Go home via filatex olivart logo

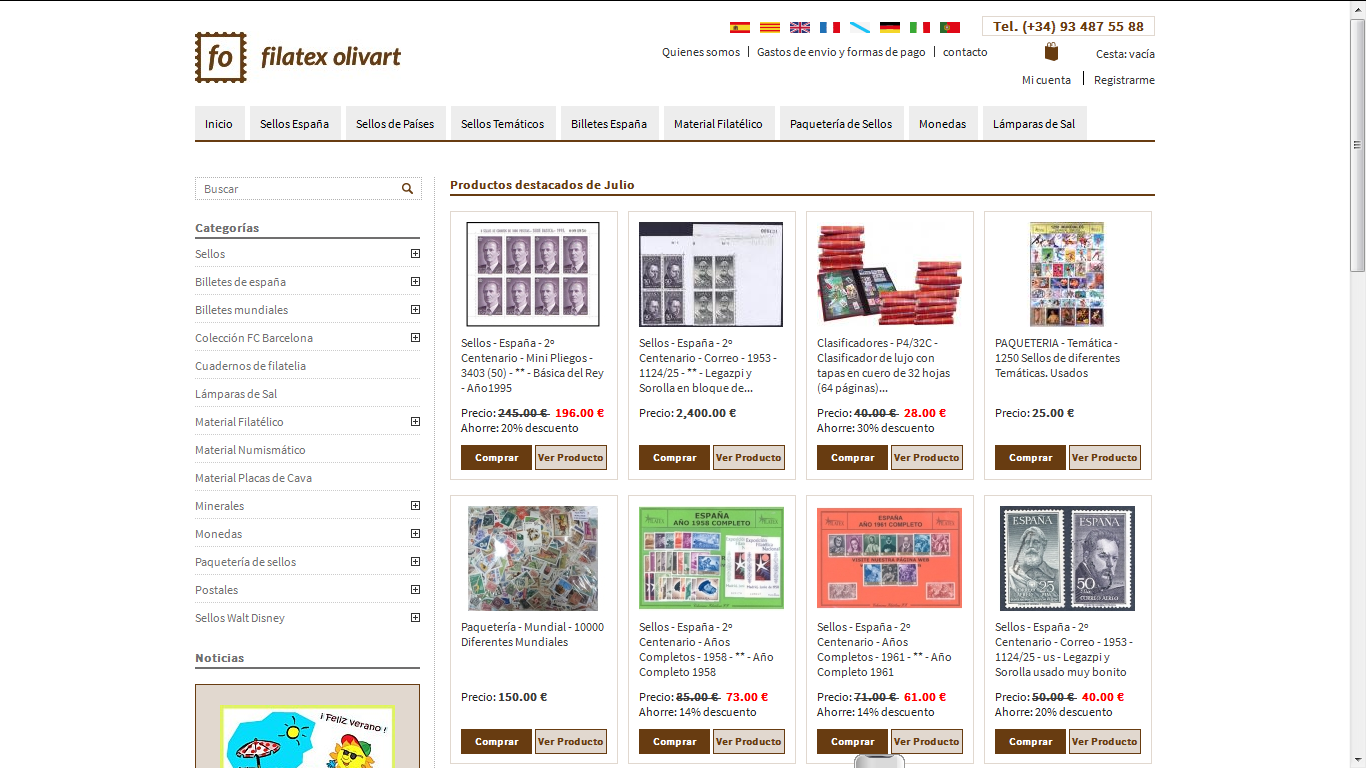point(298,57)
